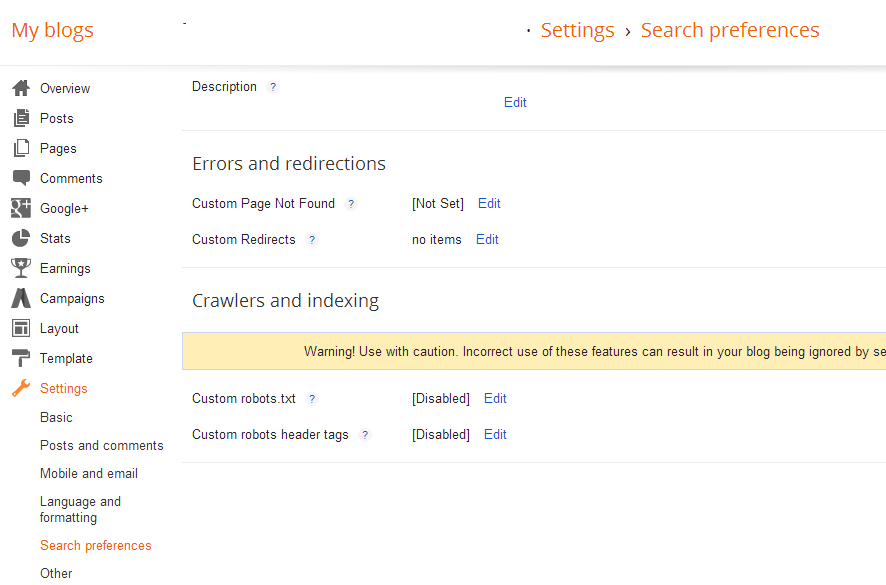Show help for Custom Page Not Found
886x585 pixels.
click(351, 204)
